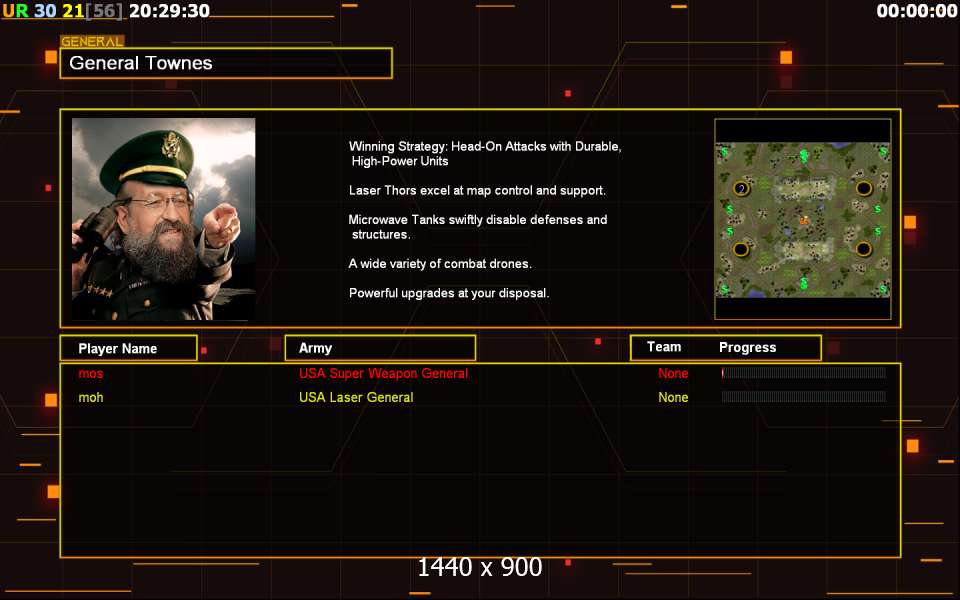Viewport: 960px width, 600px height.
Task: Click the Army column header
Action: (380, 348)
